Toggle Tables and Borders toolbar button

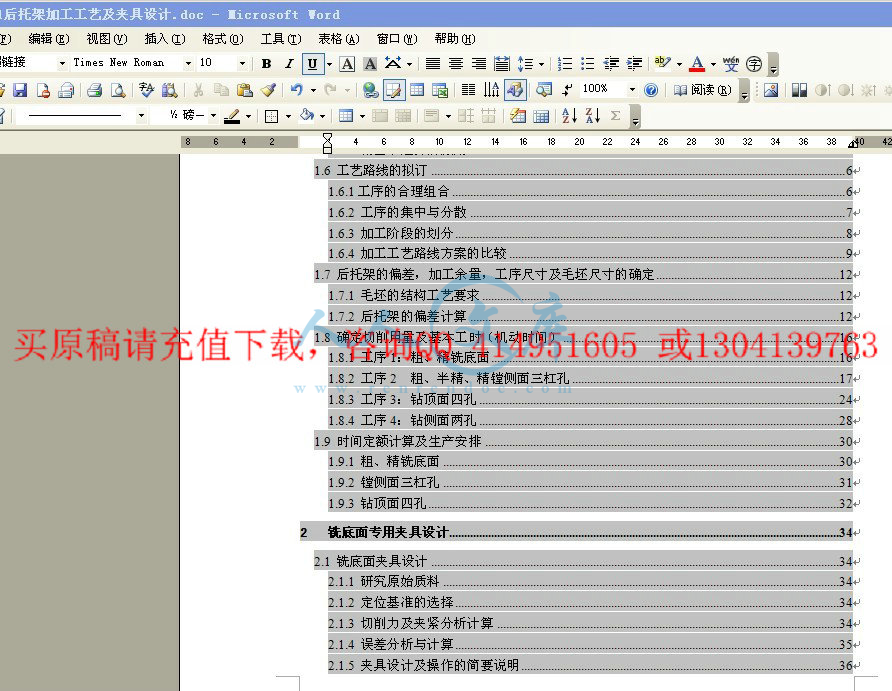394,90
